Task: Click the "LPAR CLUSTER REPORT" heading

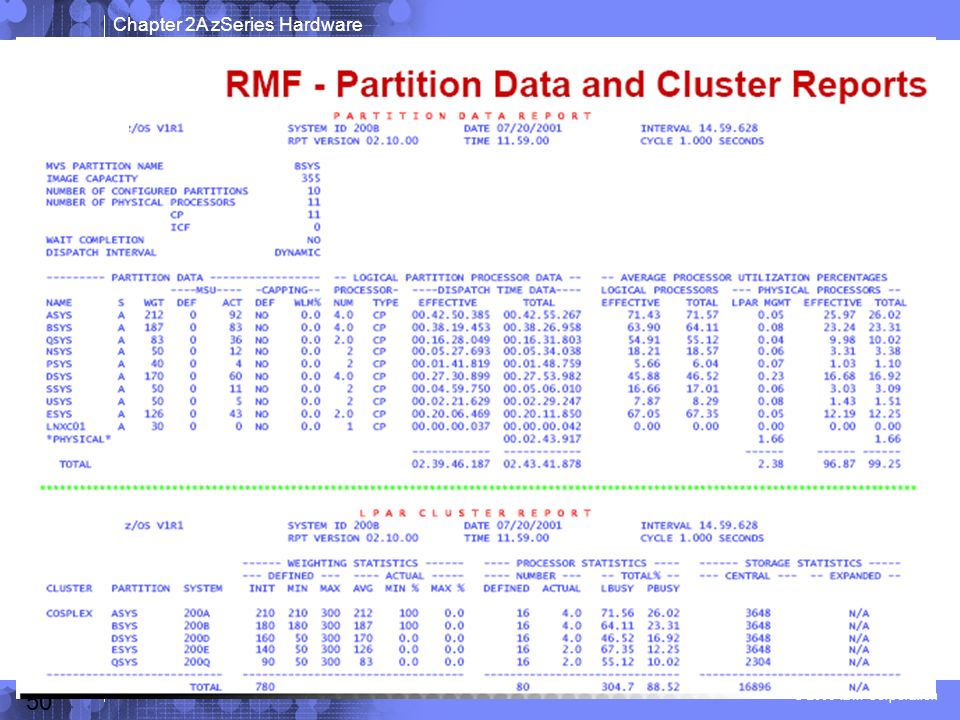Action: [475, 513]
